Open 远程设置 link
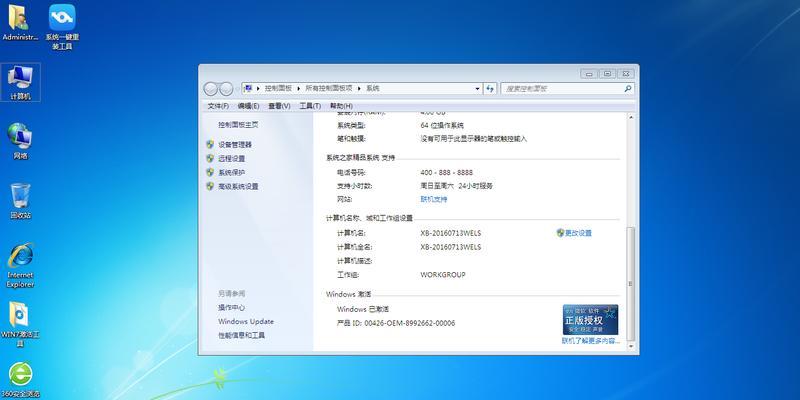The image size is (800, 400). coord(232,159)
